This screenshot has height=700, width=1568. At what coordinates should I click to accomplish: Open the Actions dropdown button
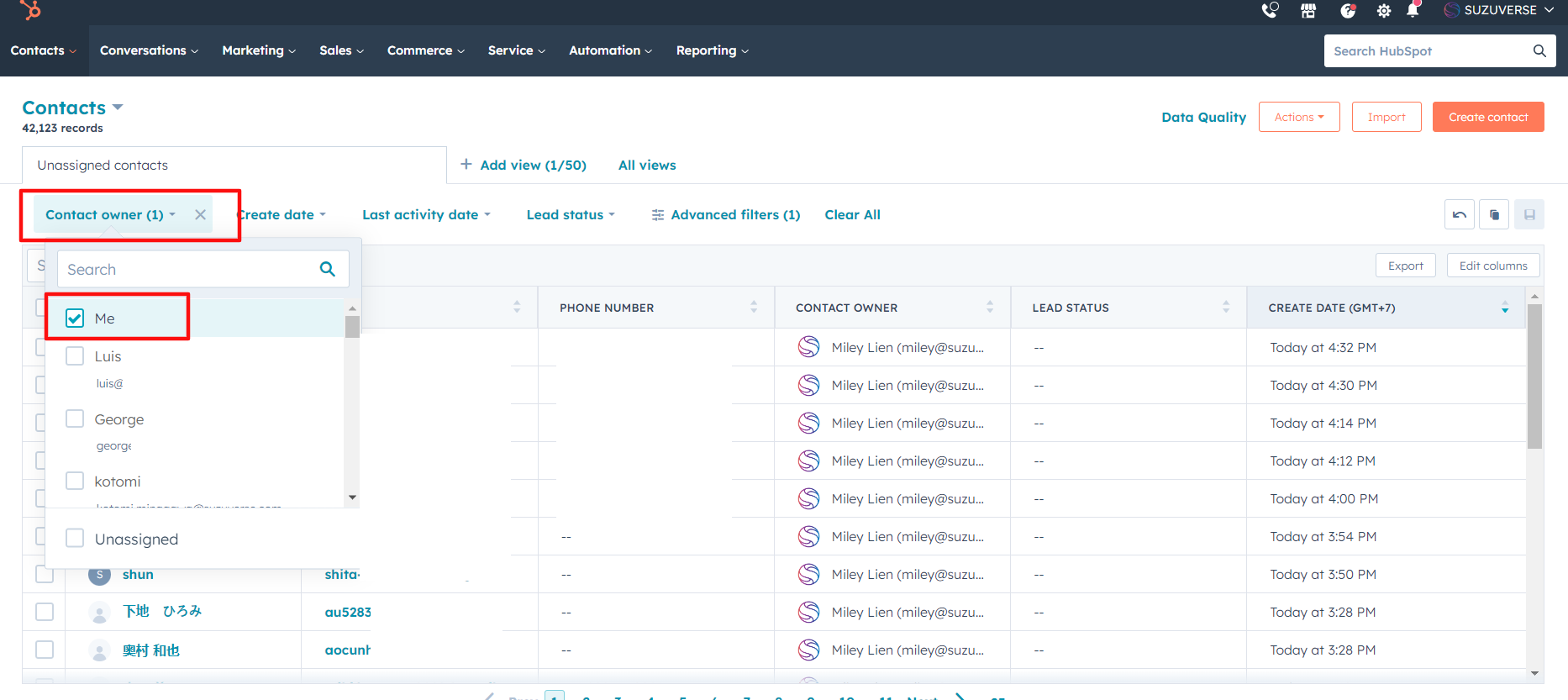[x=1298, y=117]
